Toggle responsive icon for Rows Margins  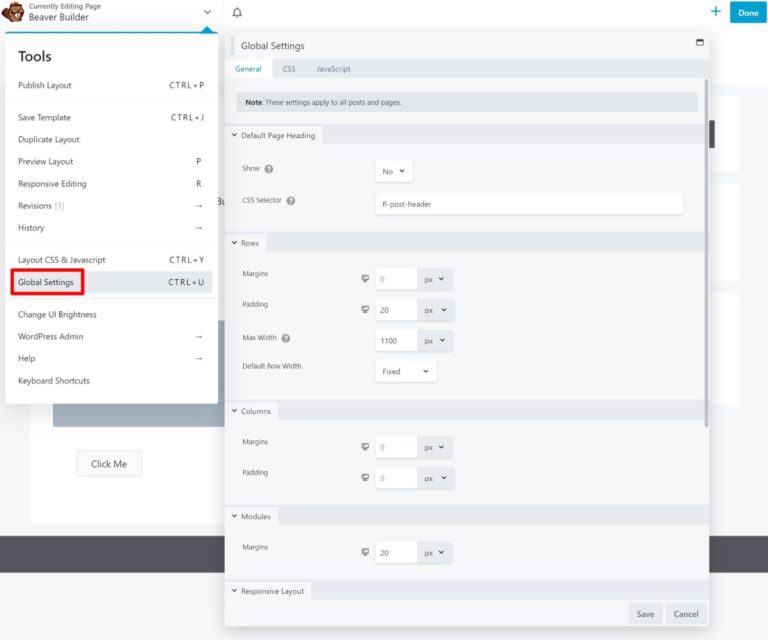tap(365, 279)
